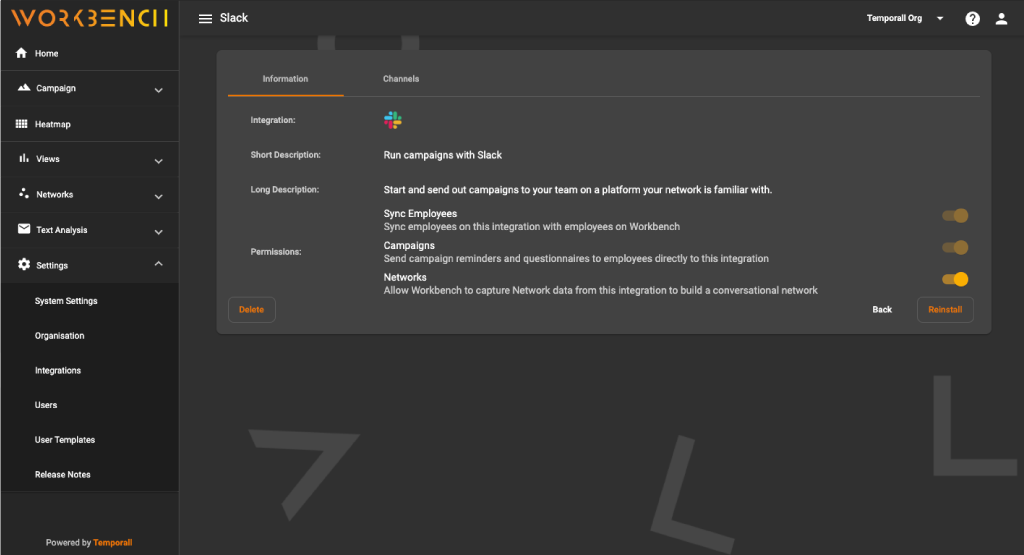Screen dimensions: 1024x555
Task: Open Users in the sidebar
Action: click(46, 405)
